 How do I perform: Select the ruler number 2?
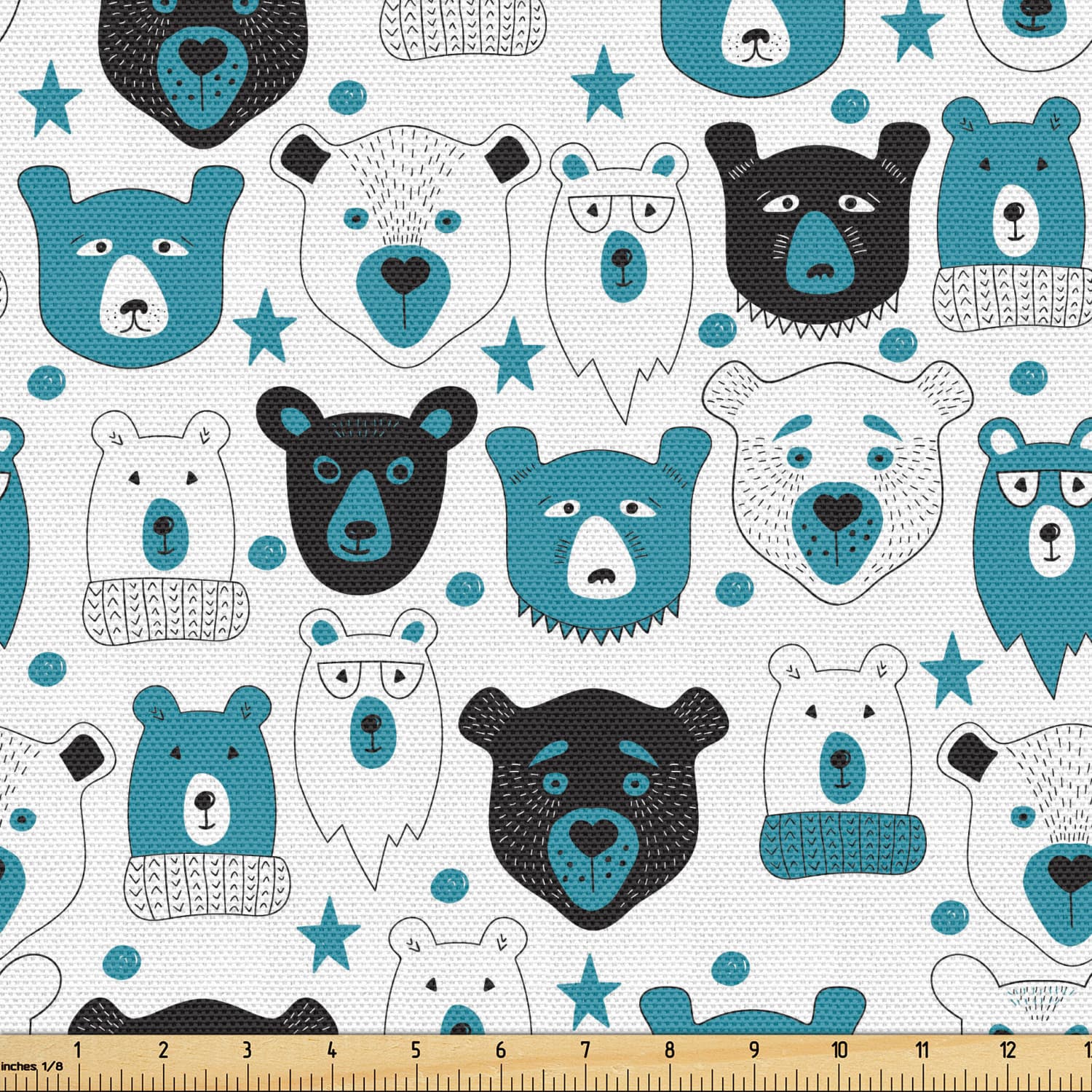163,1050
